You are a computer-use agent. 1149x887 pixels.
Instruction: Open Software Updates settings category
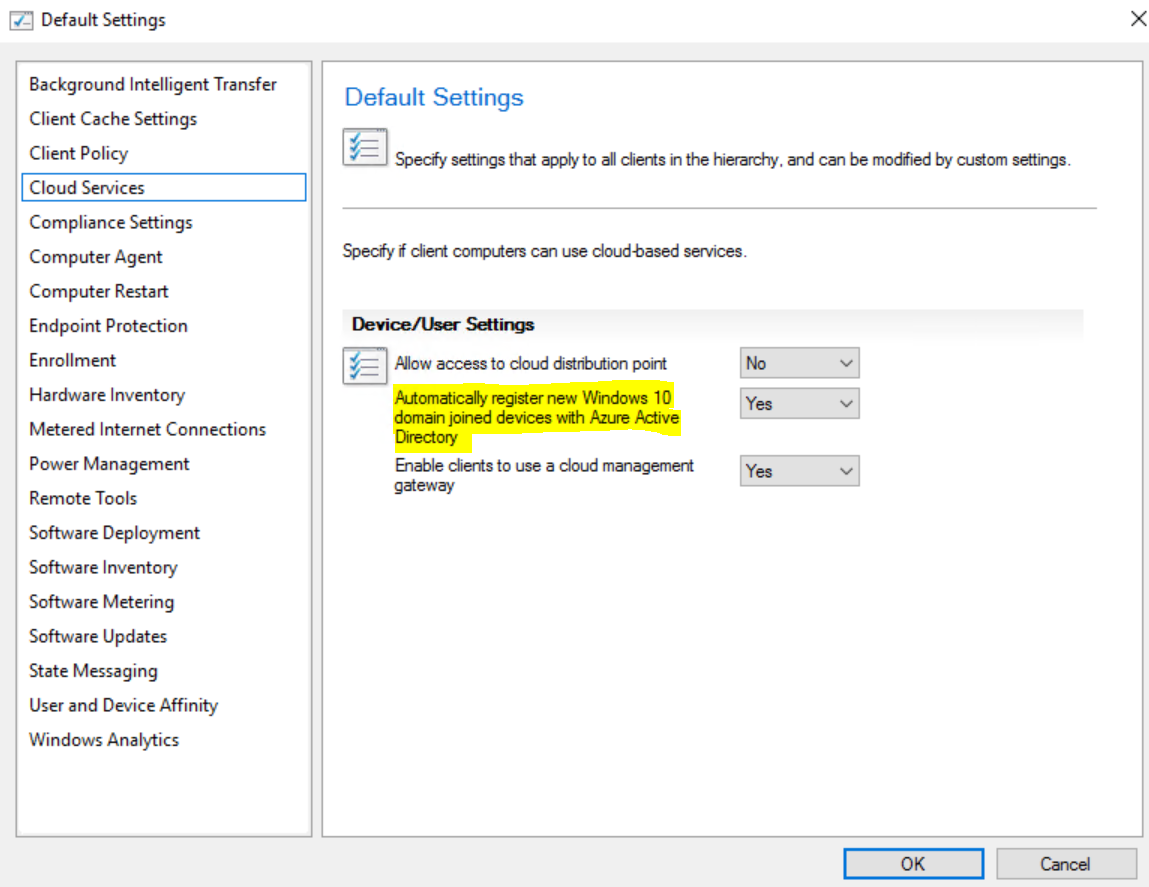tap(98, 636)
